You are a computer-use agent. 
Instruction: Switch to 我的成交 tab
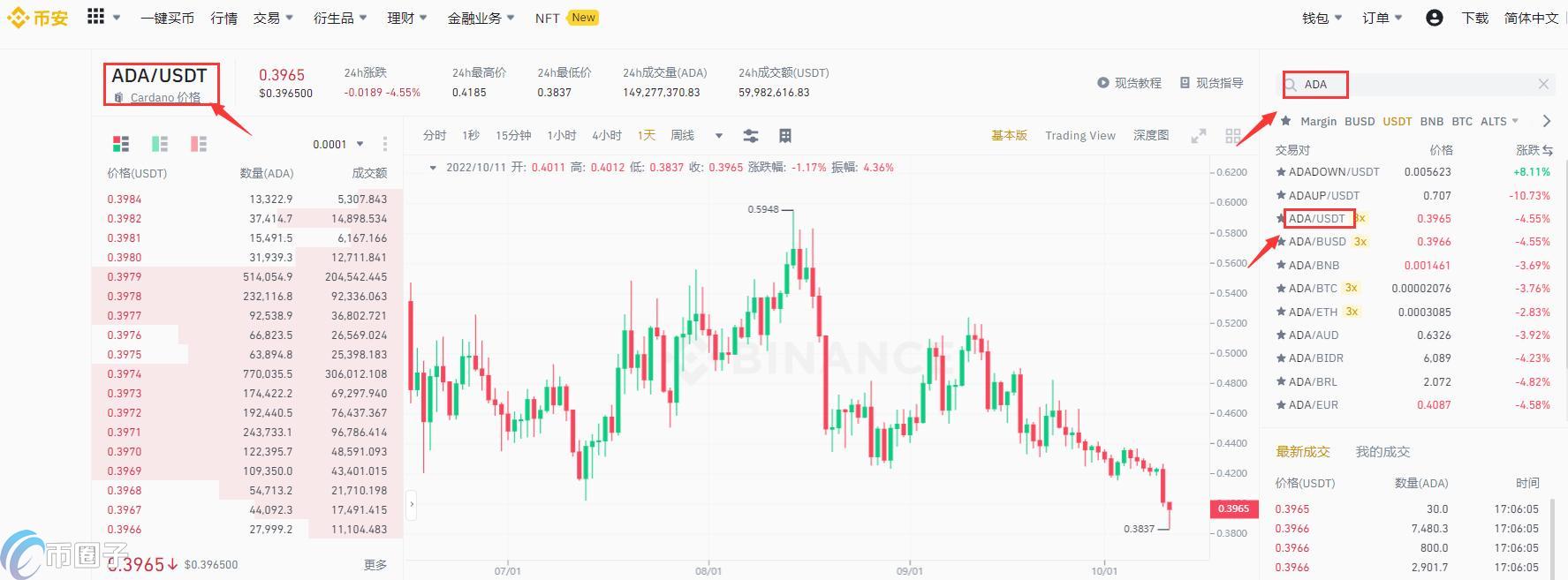1382,451
